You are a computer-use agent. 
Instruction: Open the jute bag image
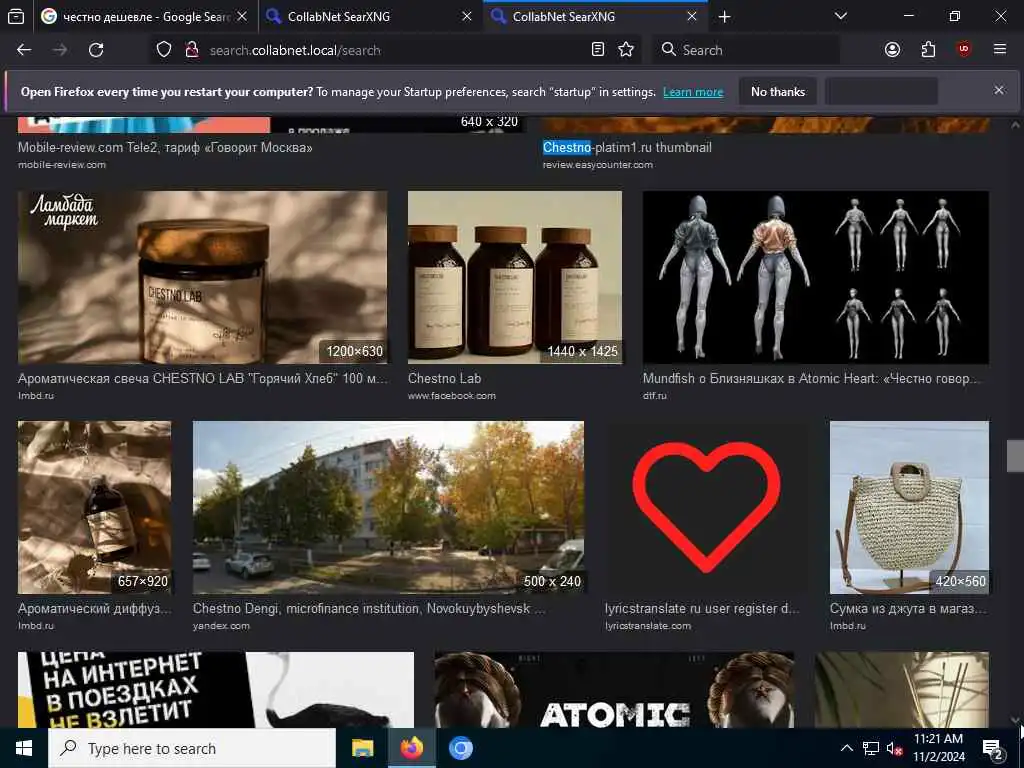tap(909, 507)
